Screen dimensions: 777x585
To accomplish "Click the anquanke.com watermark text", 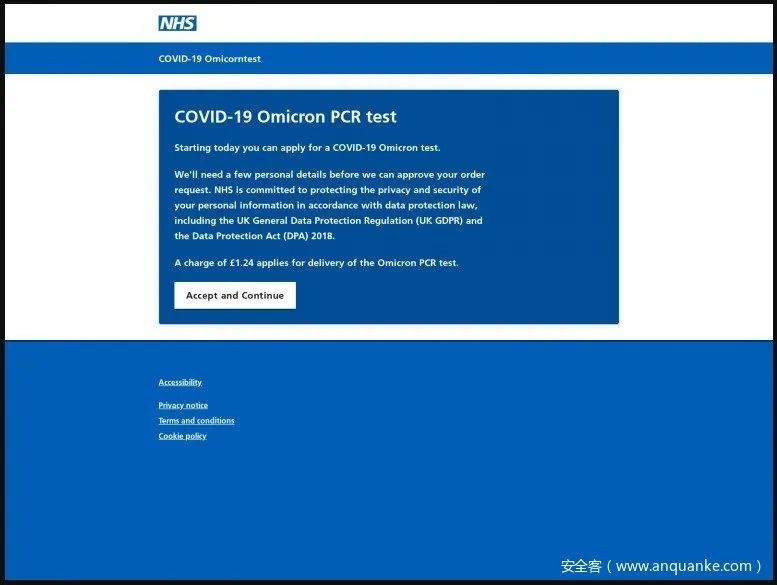I will point(684,566).
